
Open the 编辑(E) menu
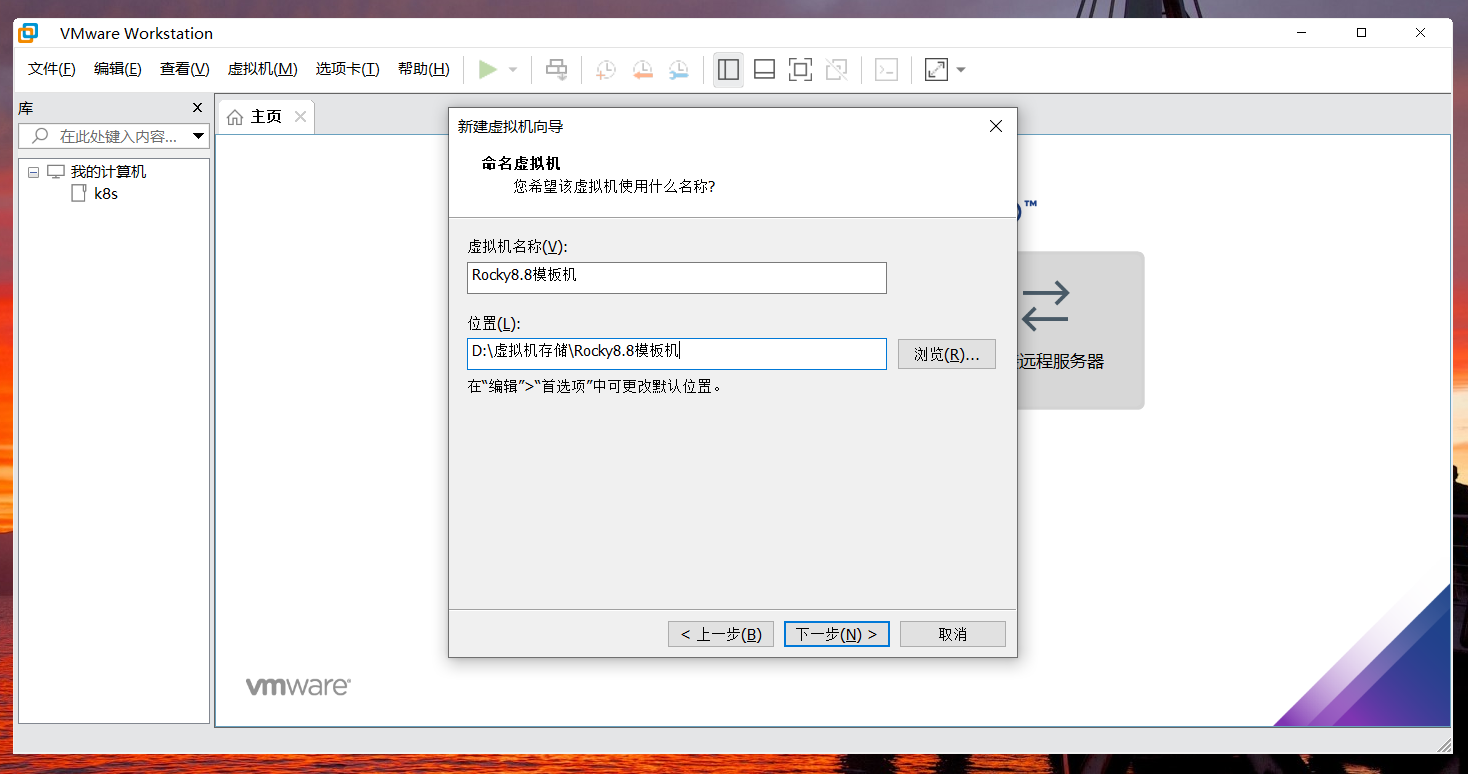pyautogui.click(x=118, y=69)
